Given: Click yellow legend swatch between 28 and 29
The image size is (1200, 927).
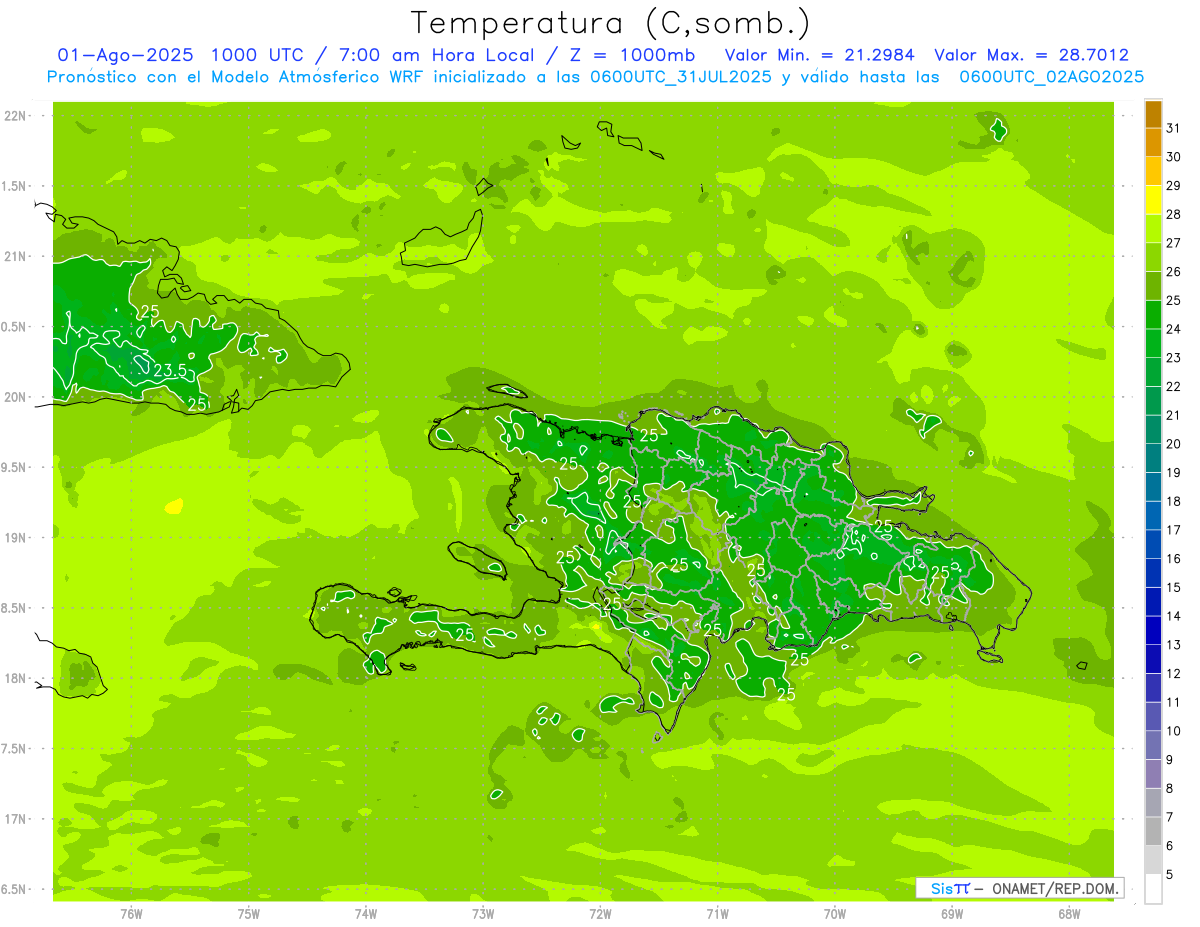Looking at the screenshot, I should coord(1153,200).
